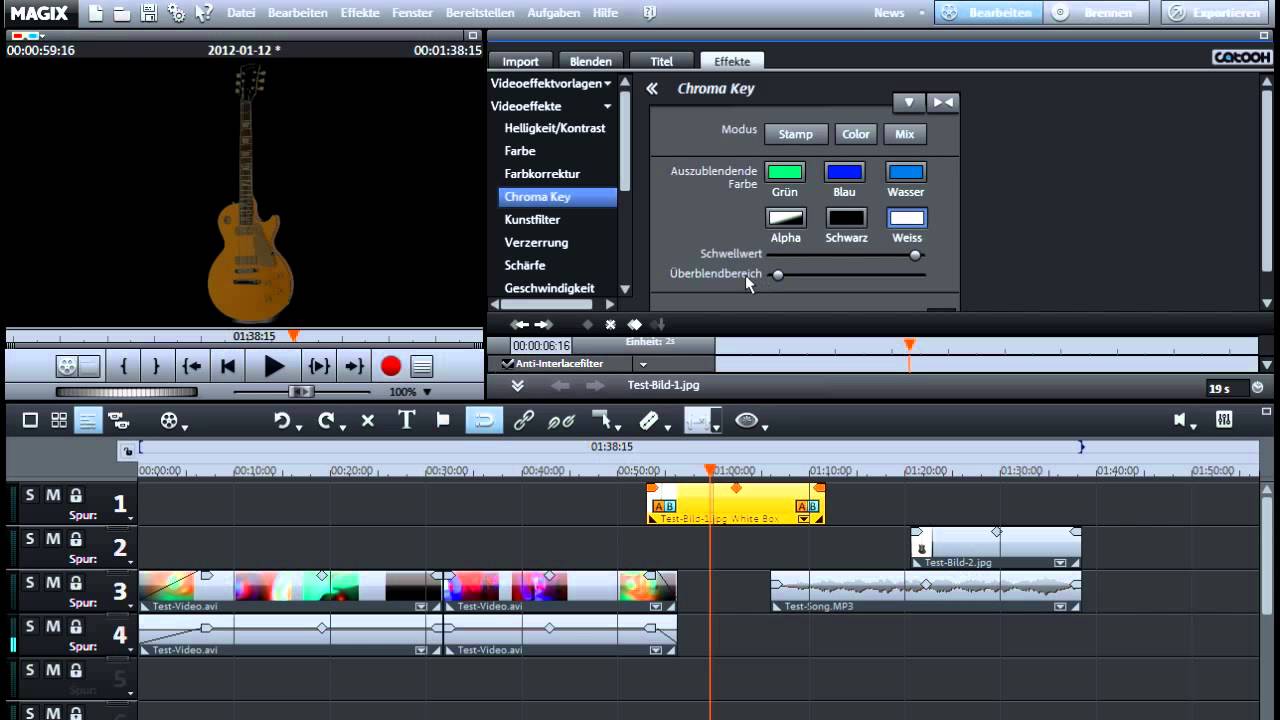Viewport: 1280px width, 720px height.
Task: Switch to scene overview grid icon
Action: pos(59,421)
